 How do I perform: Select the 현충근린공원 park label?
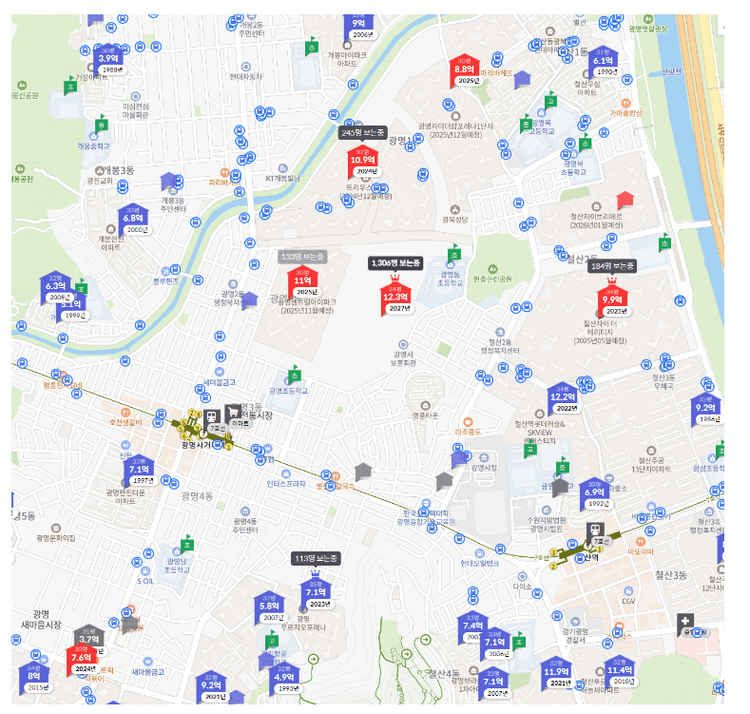(493, 279)
